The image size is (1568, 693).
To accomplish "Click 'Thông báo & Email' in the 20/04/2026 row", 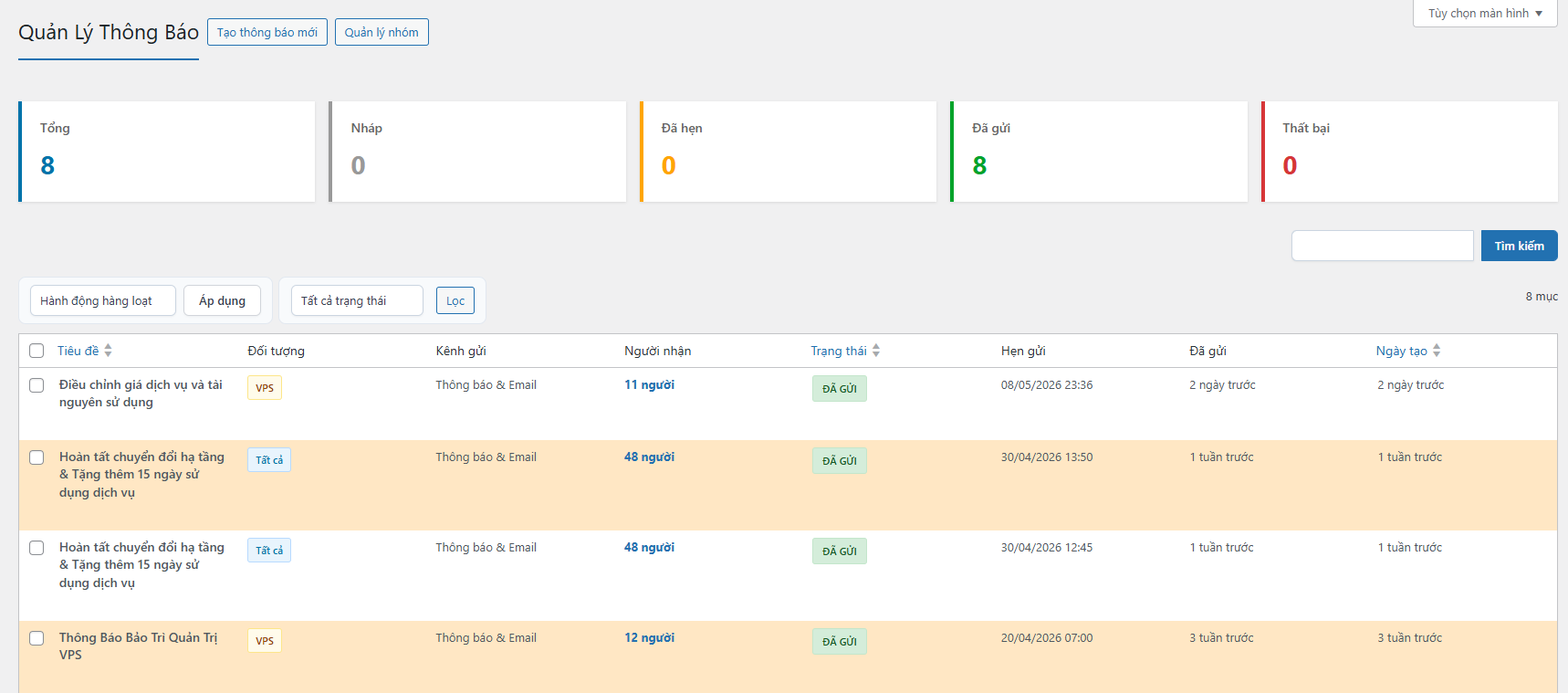I will 486,638.
